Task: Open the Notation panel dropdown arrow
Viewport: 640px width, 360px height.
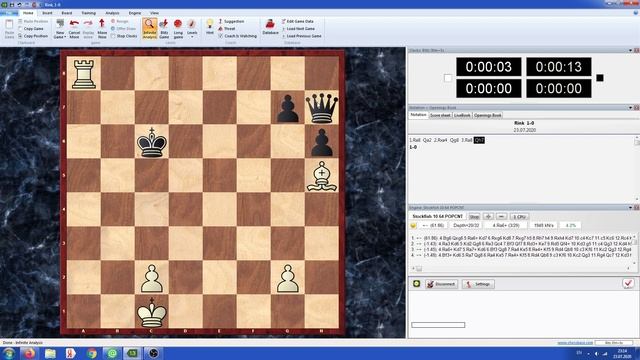Action: tap(630, 108)
